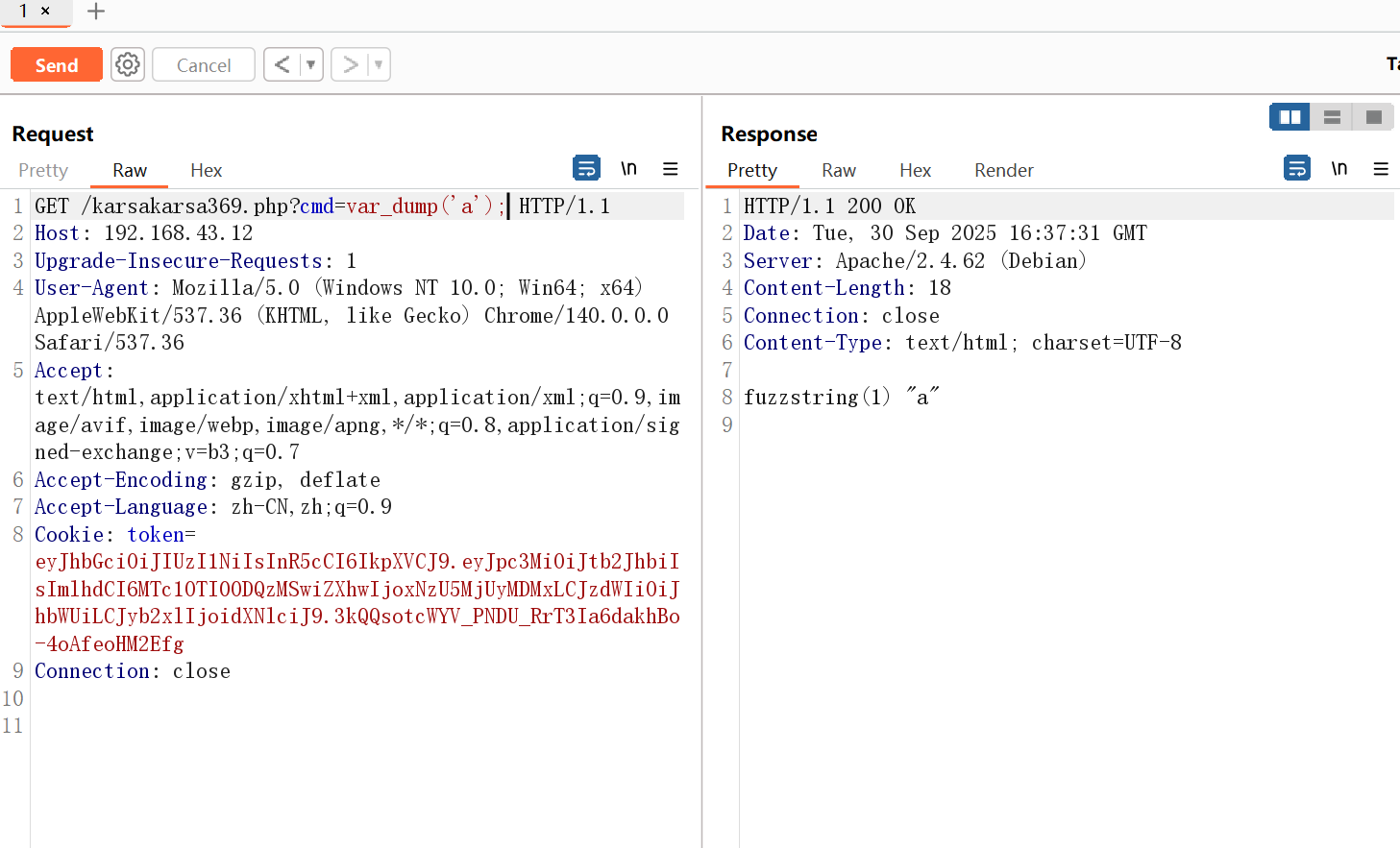The width and height of the screenshot is (1400, 848).
Task: Go to next request in history
Action: pyautogui.click(x=351, y=64)
